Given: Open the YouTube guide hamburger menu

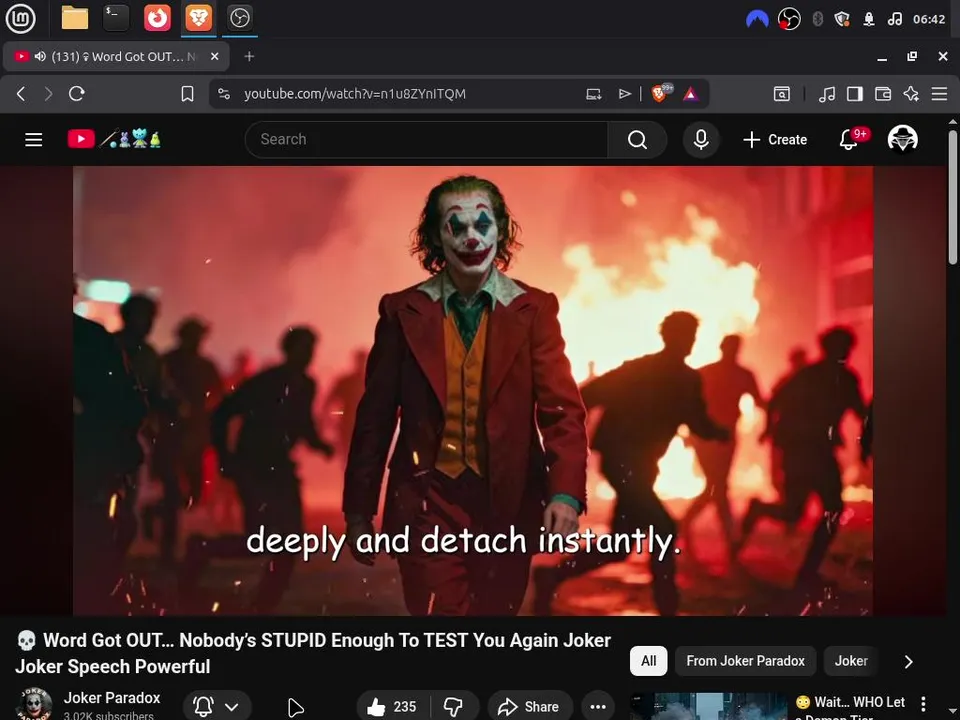Looking at the screenshot, I should coord(34,140).
